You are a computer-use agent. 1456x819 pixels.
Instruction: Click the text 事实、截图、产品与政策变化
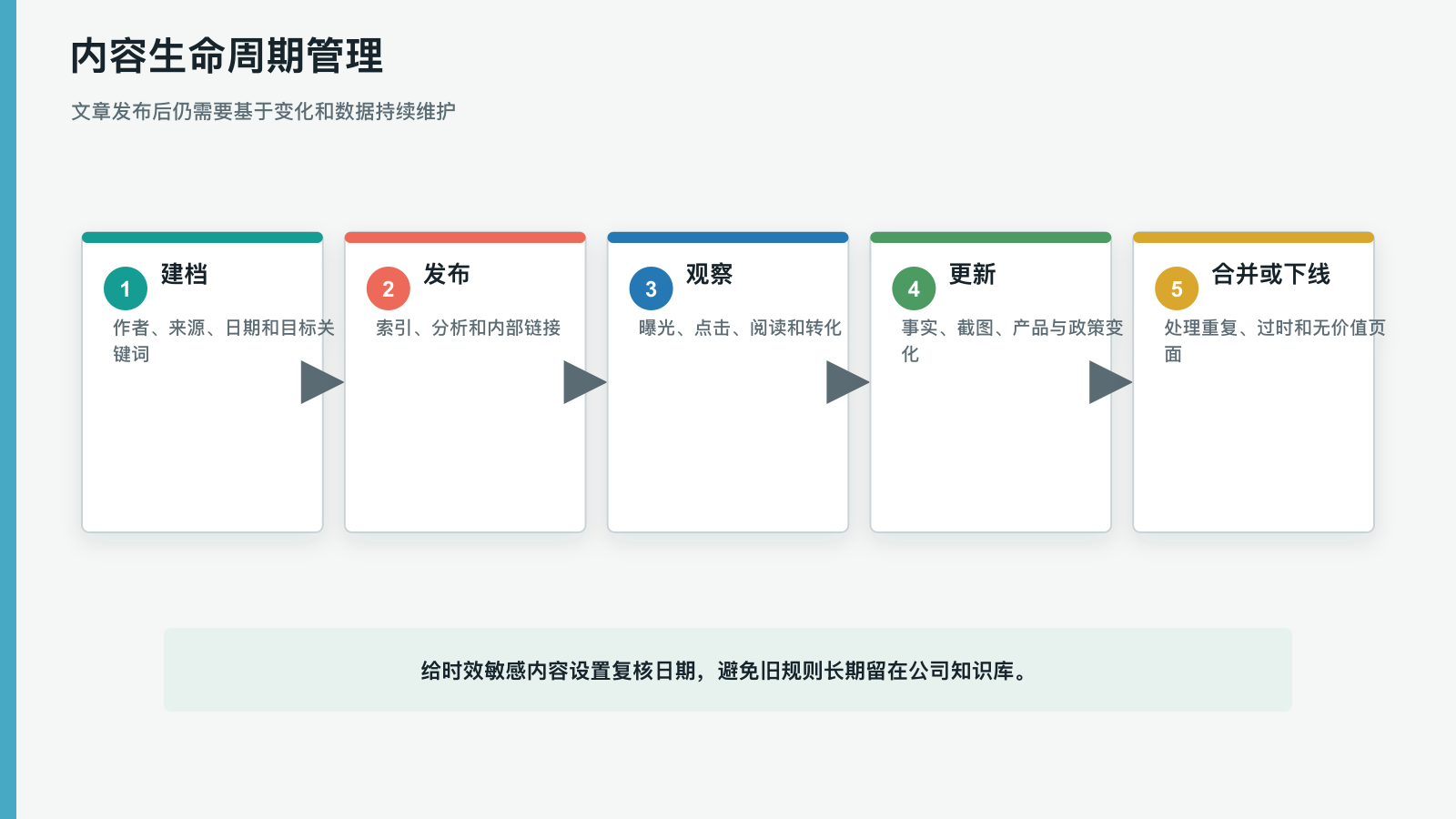tap(1013, 340)
